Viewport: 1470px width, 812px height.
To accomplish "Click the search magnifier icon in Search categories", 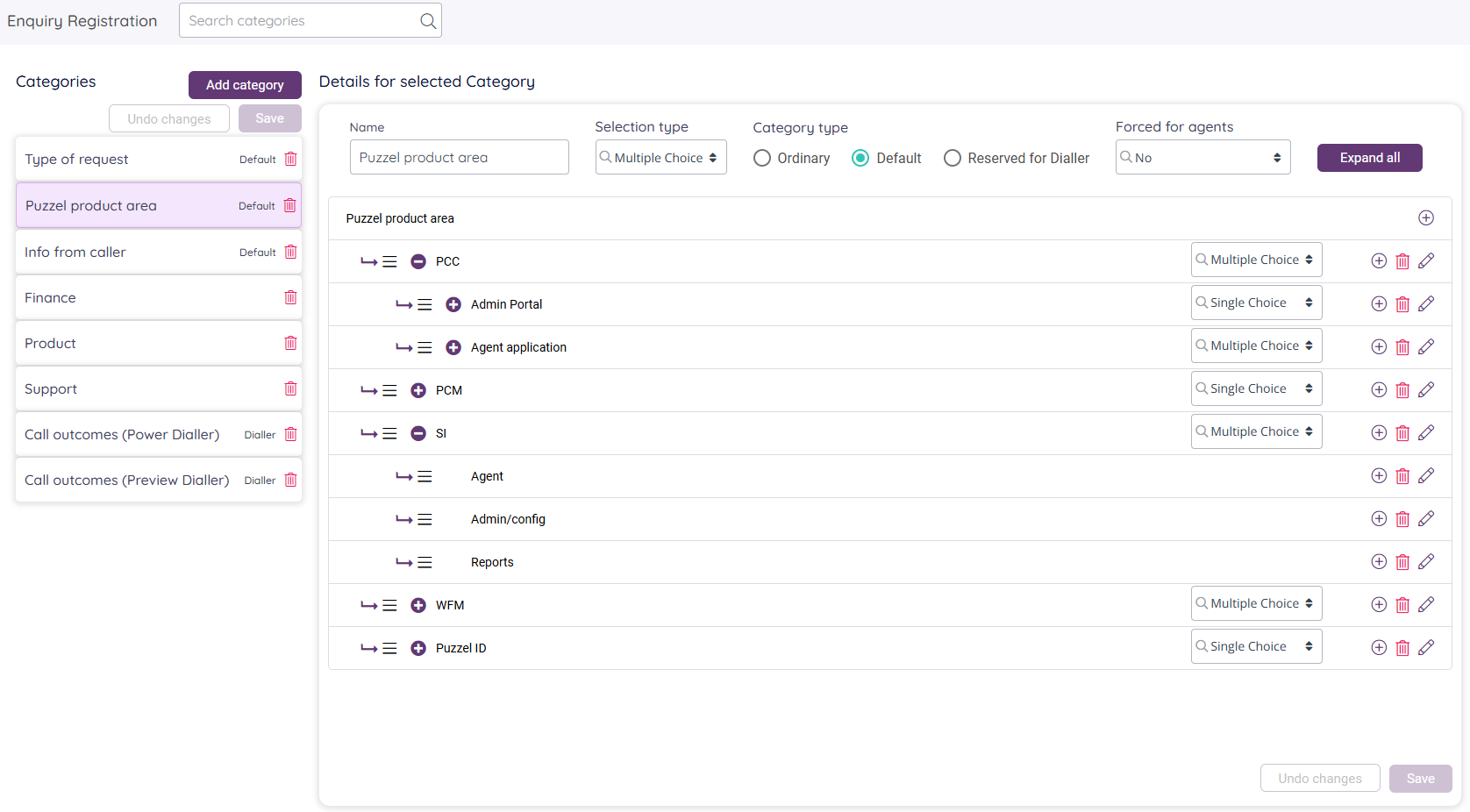I will [x=428, y=21].
